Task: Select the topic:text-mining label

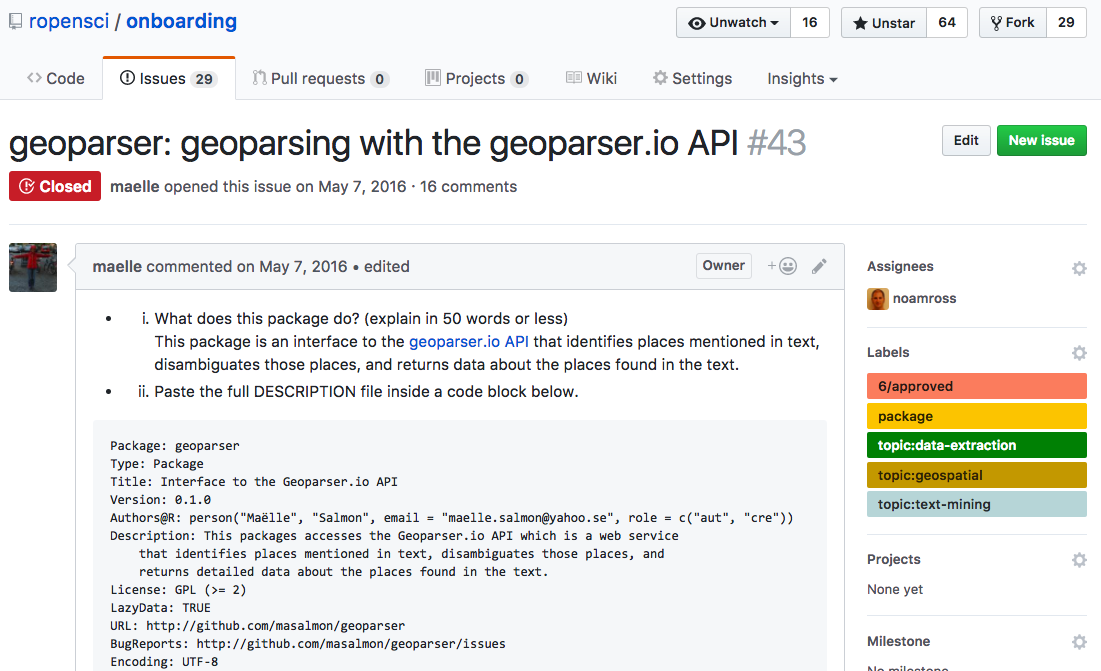Action: click(x=977, y=504)
